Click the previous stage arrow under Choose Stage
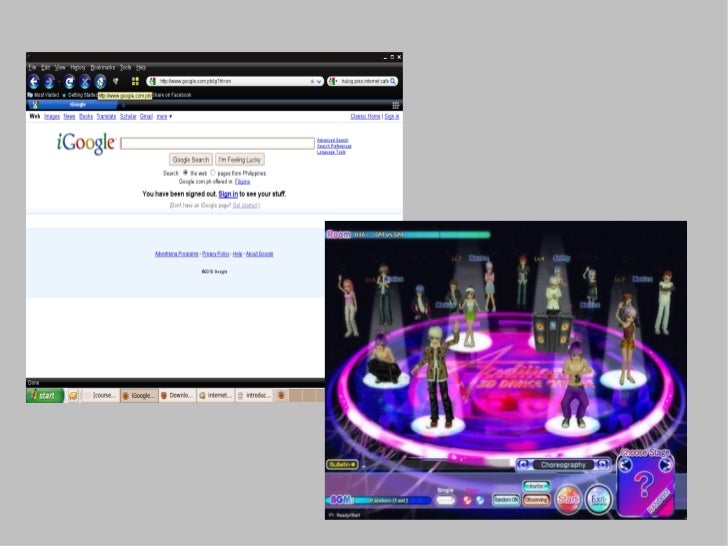728x546 pixels. point(625,465)
